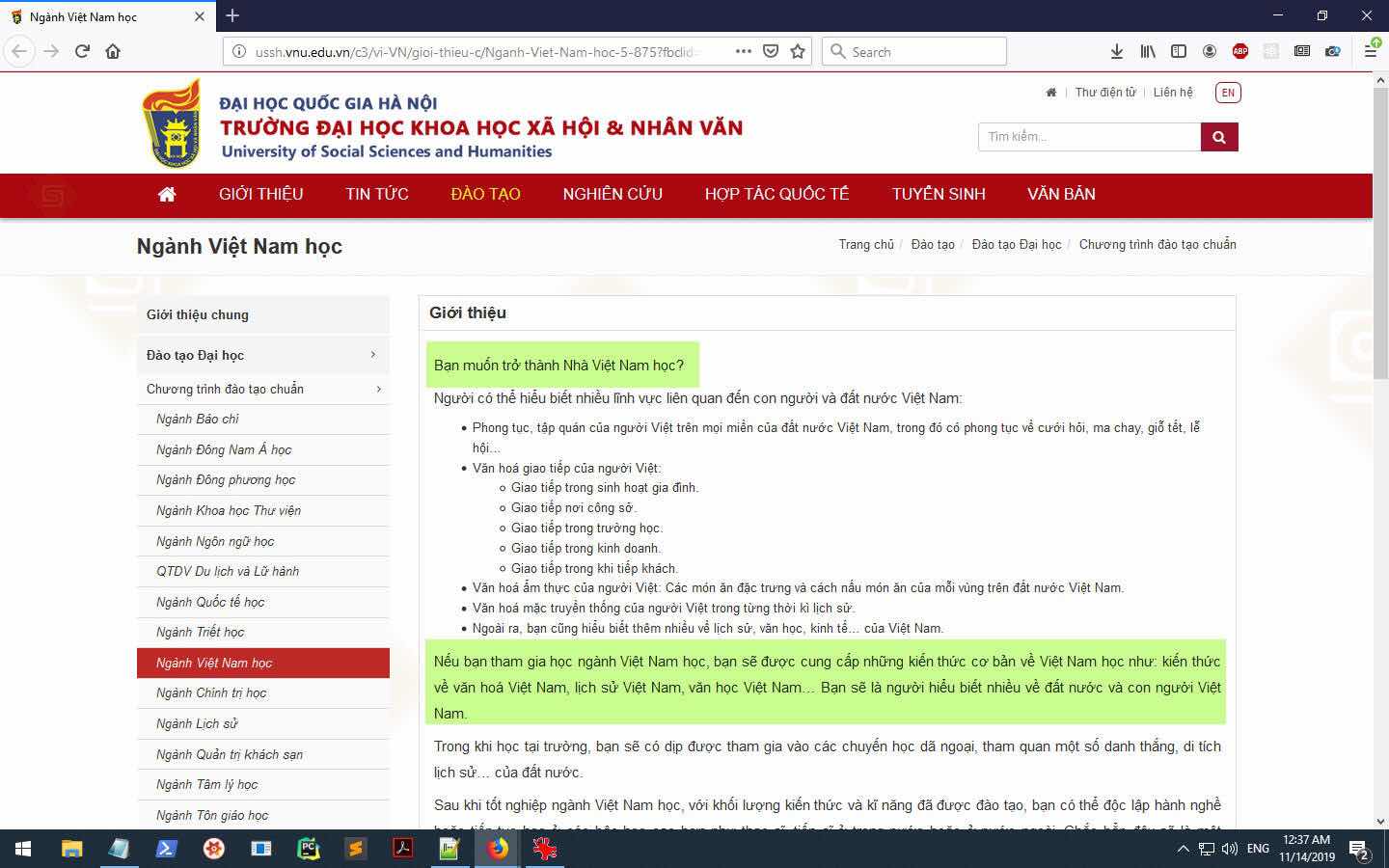Image resolution: width=1389 pixels, height=868 pixels.
Task: Open the notification center in system tray
Action: click(1360, 850)
